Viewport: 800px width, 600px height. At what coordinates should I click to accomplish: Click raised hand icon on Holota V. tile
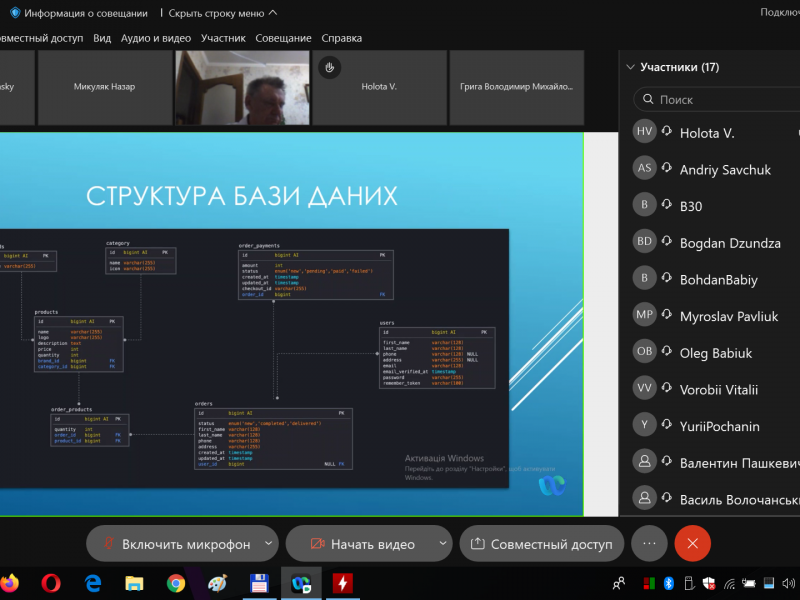(x=329, y=67)
